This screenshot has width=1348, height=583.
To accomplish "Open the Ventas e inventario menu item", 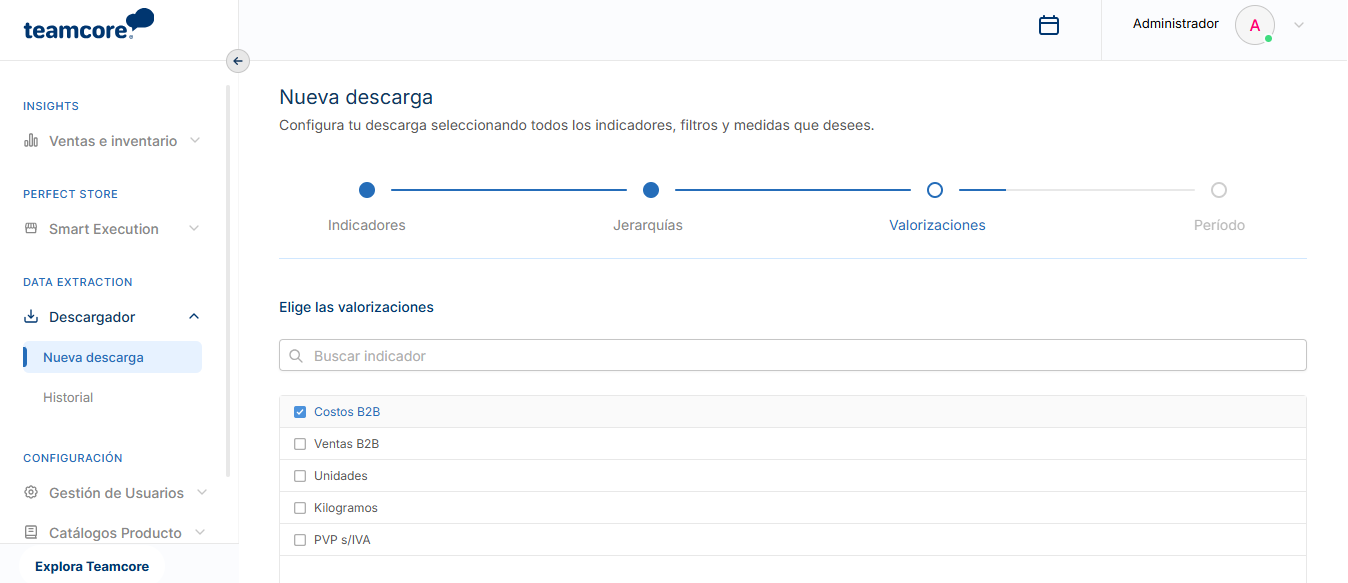I will (112, 141).
